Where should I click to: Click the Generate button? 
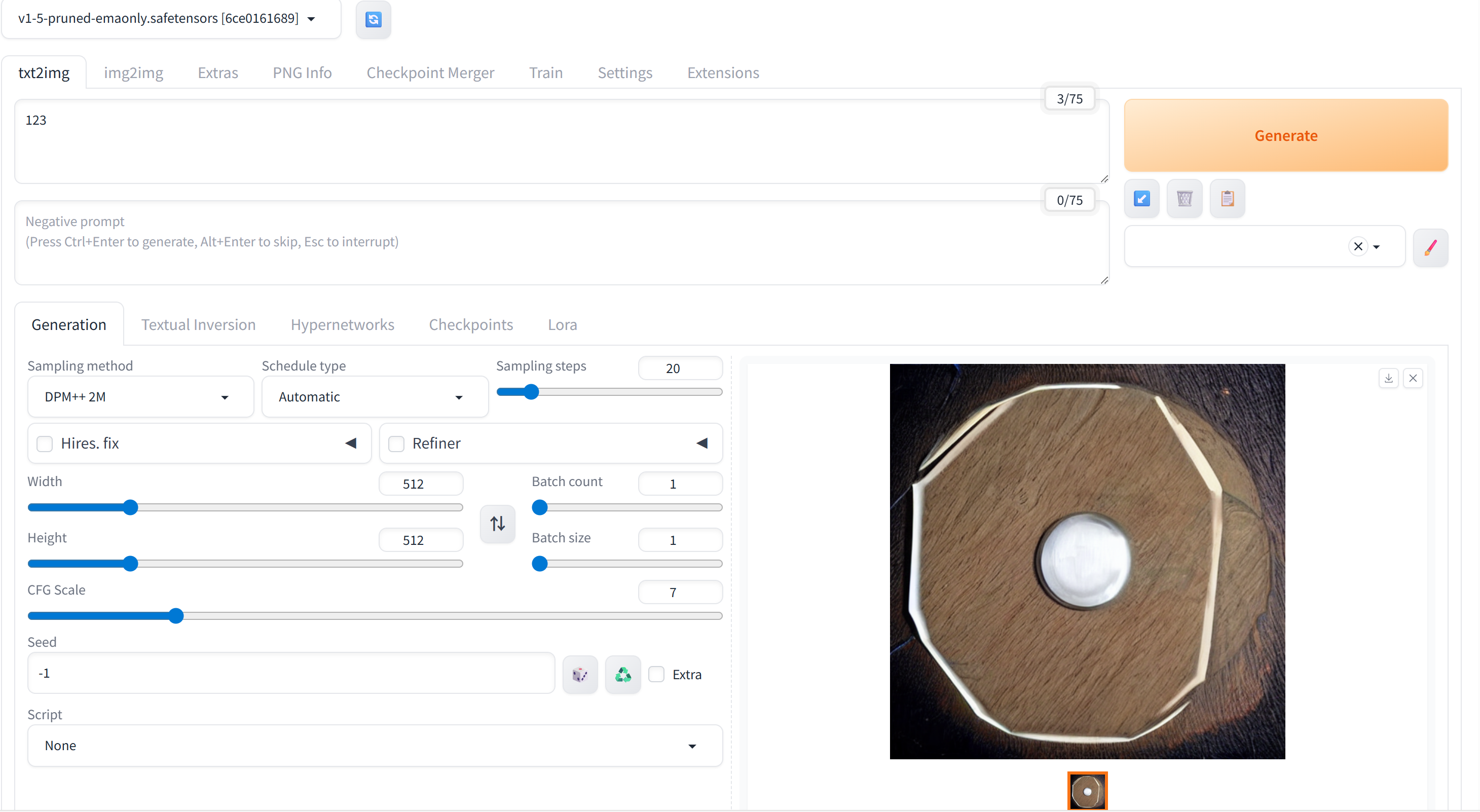click(x=1285, y=136)
